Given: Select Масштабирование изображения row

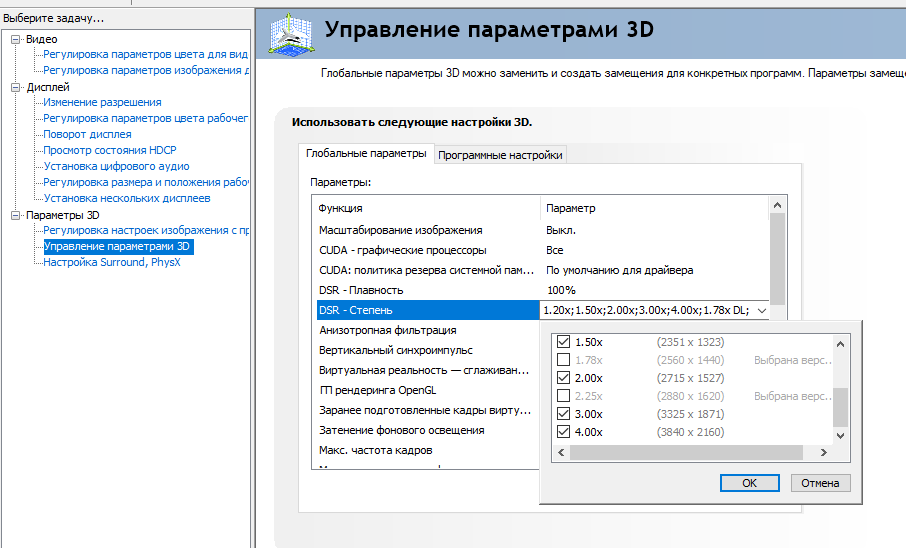Looking at the screenshot, I should tap(543, 230).
